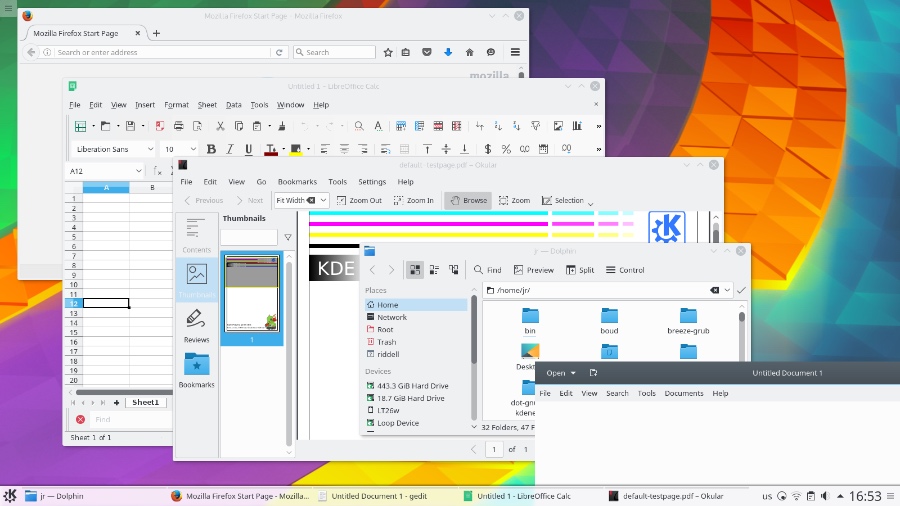The image size is (900, 506).
Task: Select the Sheet1 tab in Calc
Action: tap(145, 402)
